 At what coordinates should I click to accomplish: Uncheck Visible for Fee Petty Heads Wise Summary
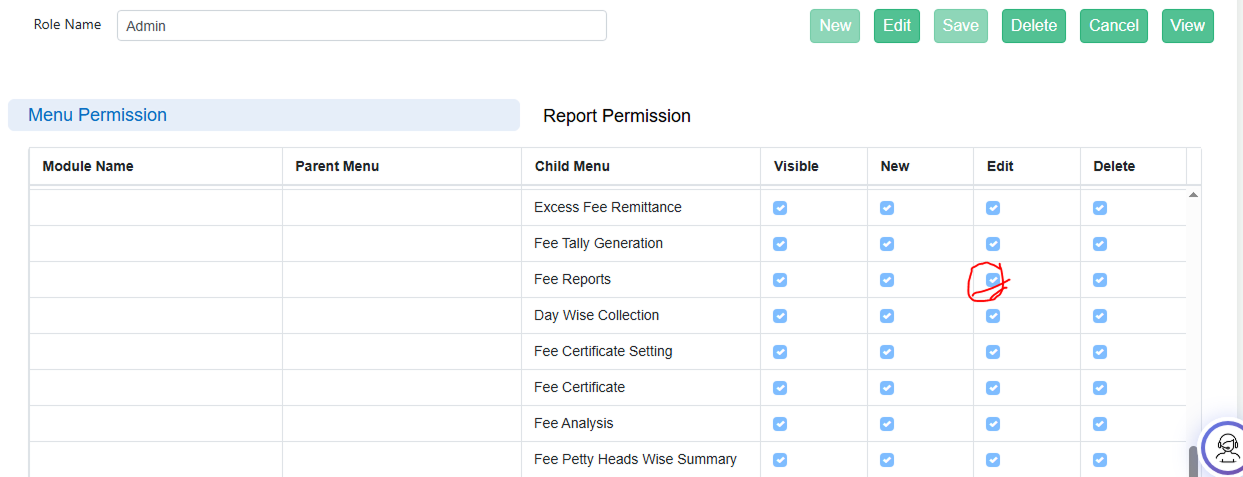pyautogui.click(x=780, y=460)
